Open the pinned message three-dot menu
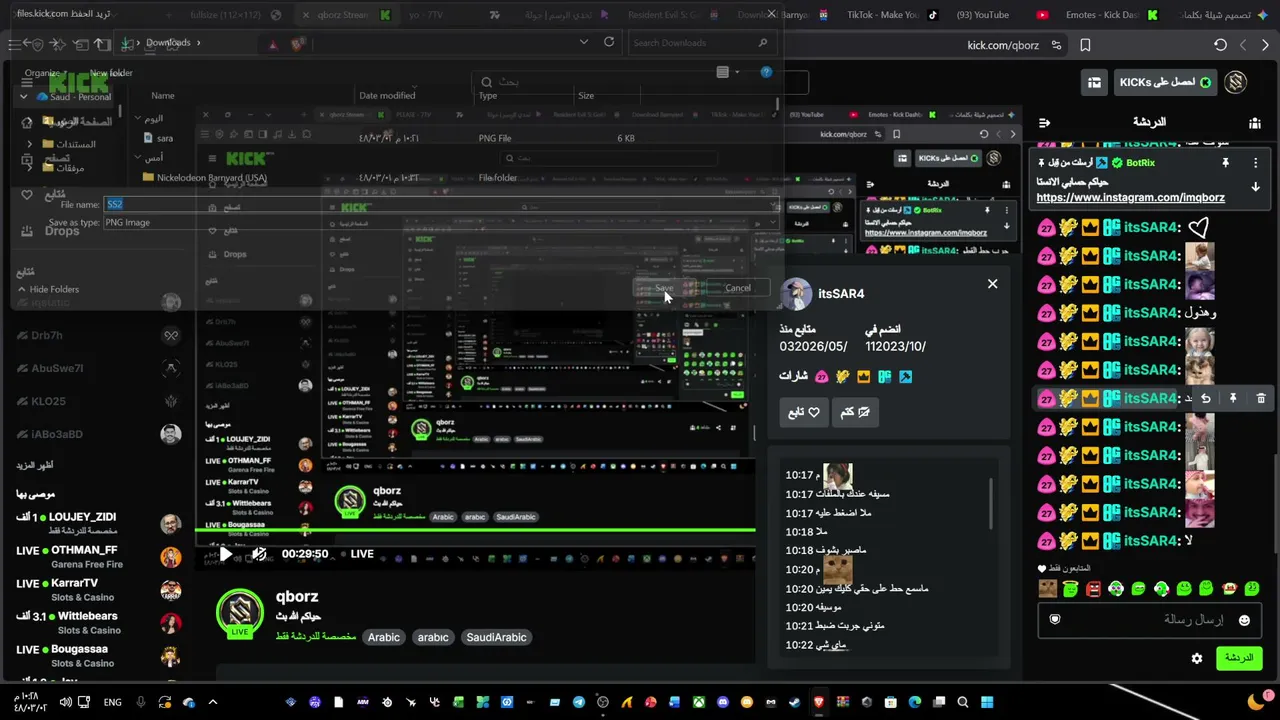 tap(1256, 162)
